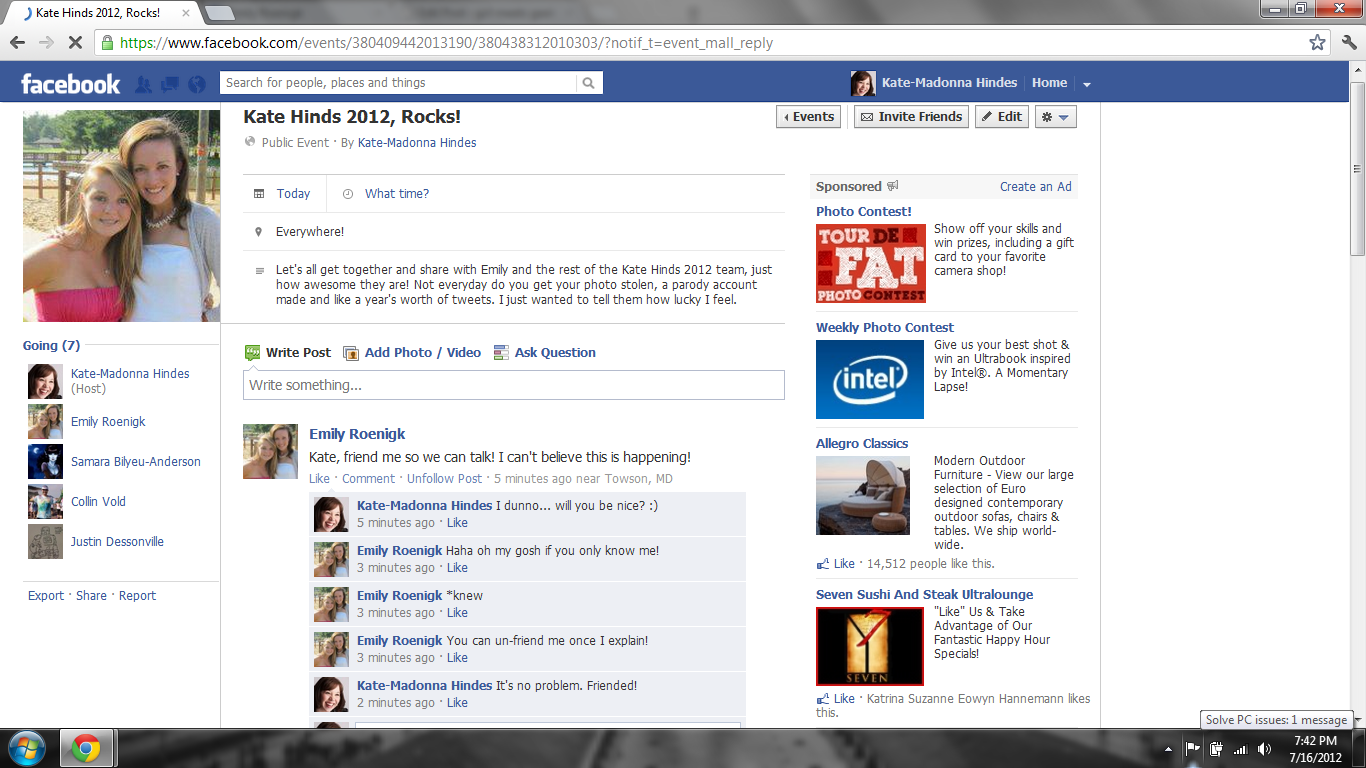Click the Home link in the header
This screenshot has width=1366, height=768.
[1049, 83]
